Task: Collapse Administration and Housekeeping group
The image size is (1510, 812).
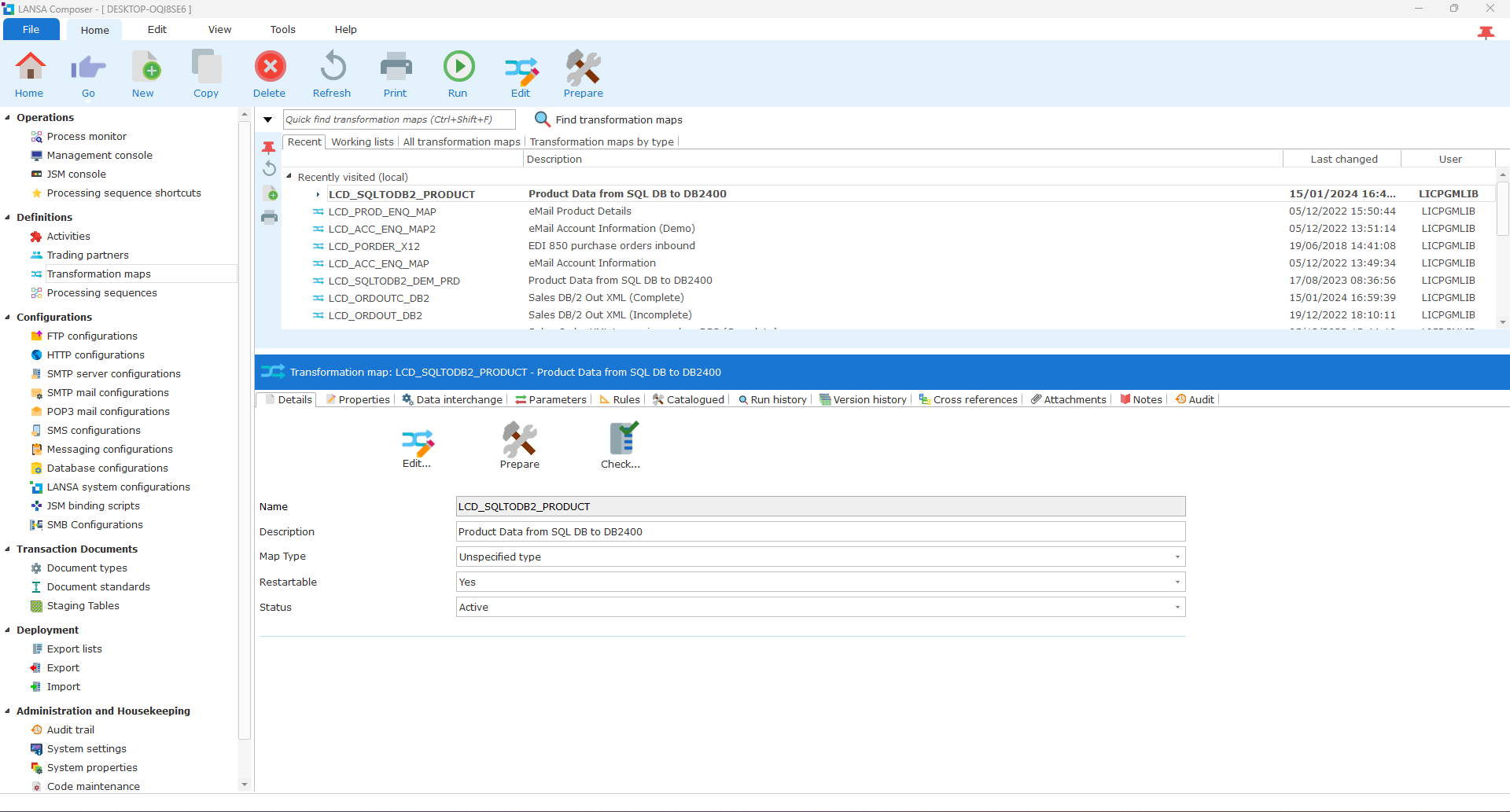Action: coord(8,711)
